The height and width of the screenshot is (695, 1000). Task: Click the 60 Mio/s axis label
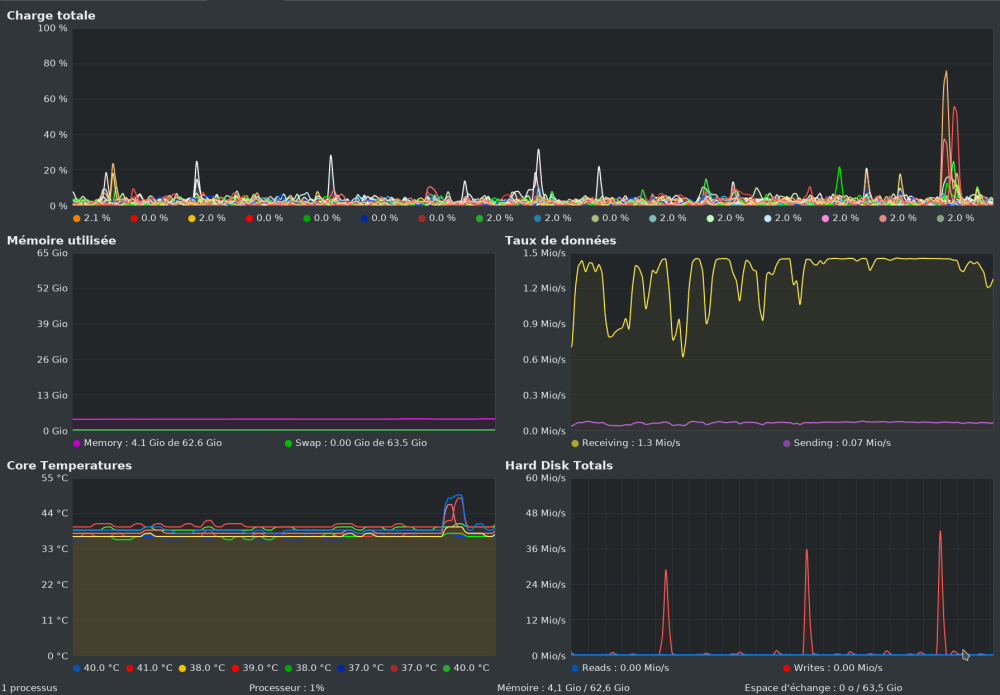pyautogui.click(x=545, y=478)
